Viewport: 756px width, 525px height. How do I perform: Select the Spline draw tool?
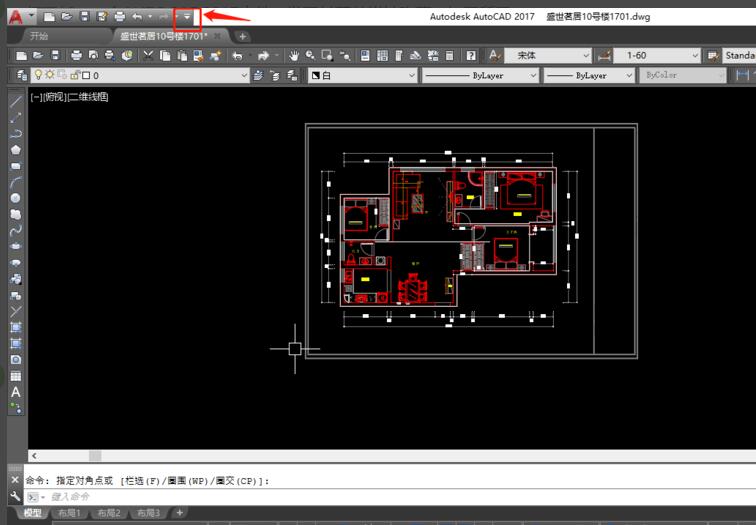point(16,230)
